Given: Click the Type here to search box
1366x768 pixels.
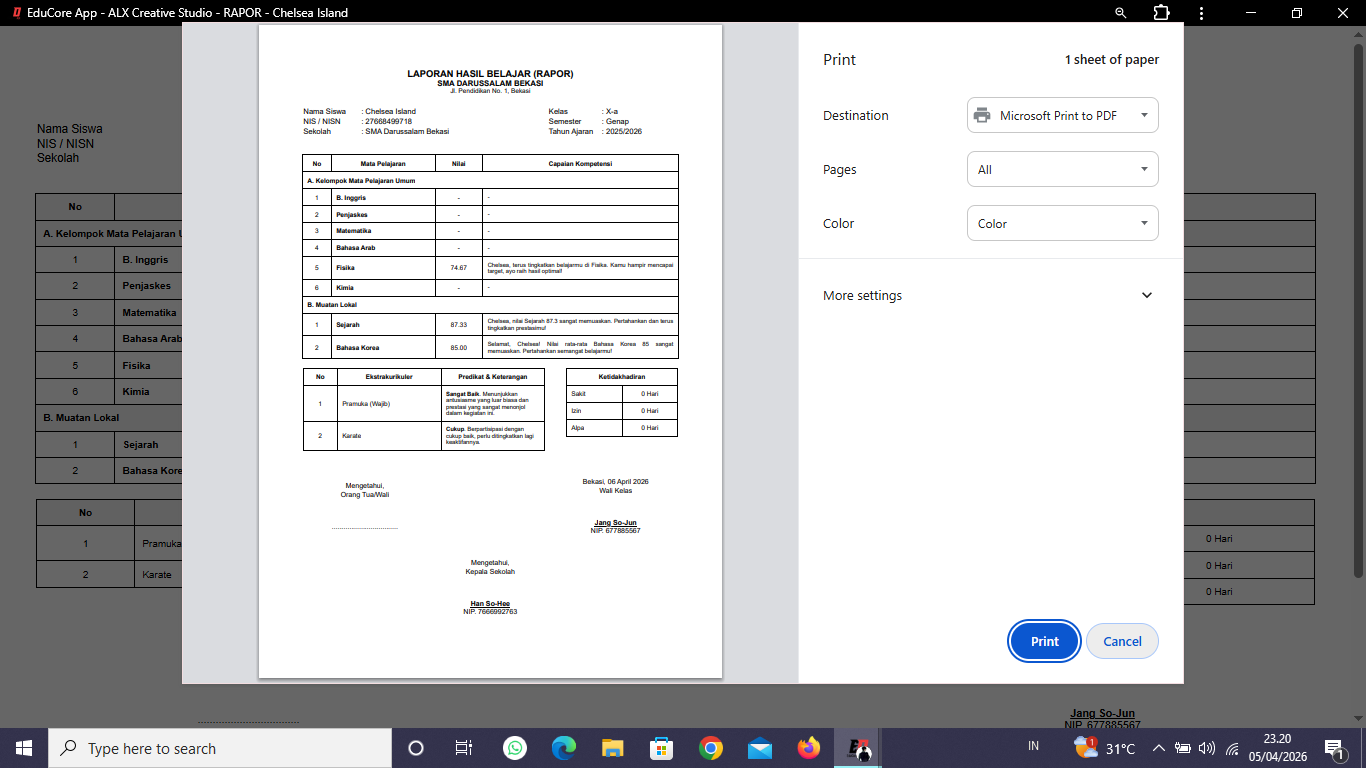Looking at the screenshot, I should [x=220, y=748].
